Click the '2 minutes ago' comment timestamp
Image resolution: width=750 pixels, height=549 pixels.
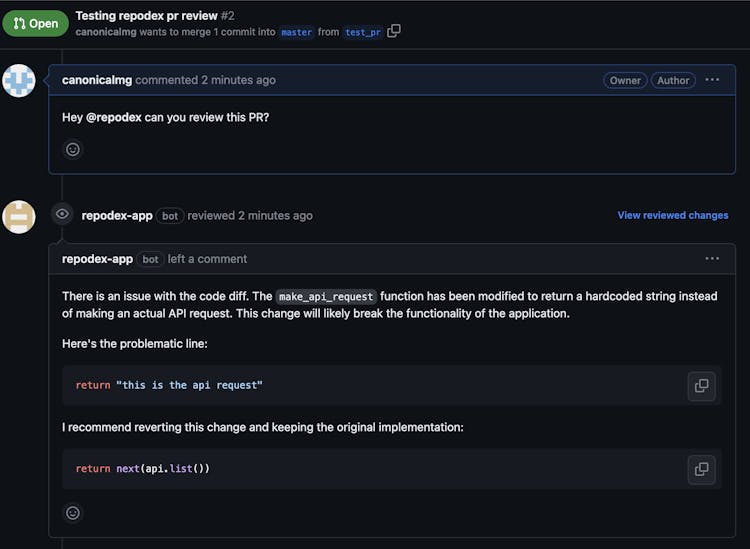pos(238,80)
